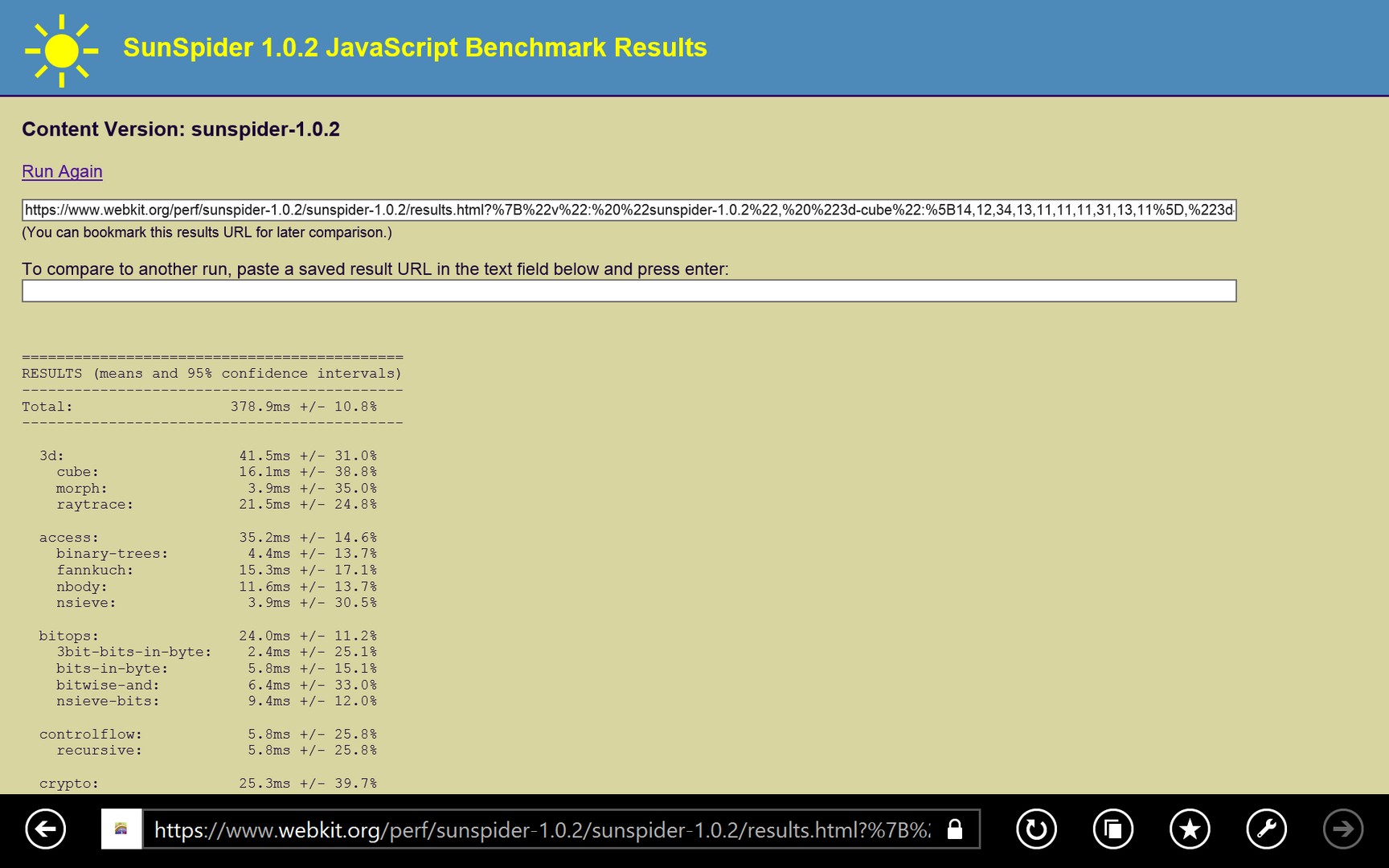
Task: Click the SunSpider sun logo
Action: (61, 50)
